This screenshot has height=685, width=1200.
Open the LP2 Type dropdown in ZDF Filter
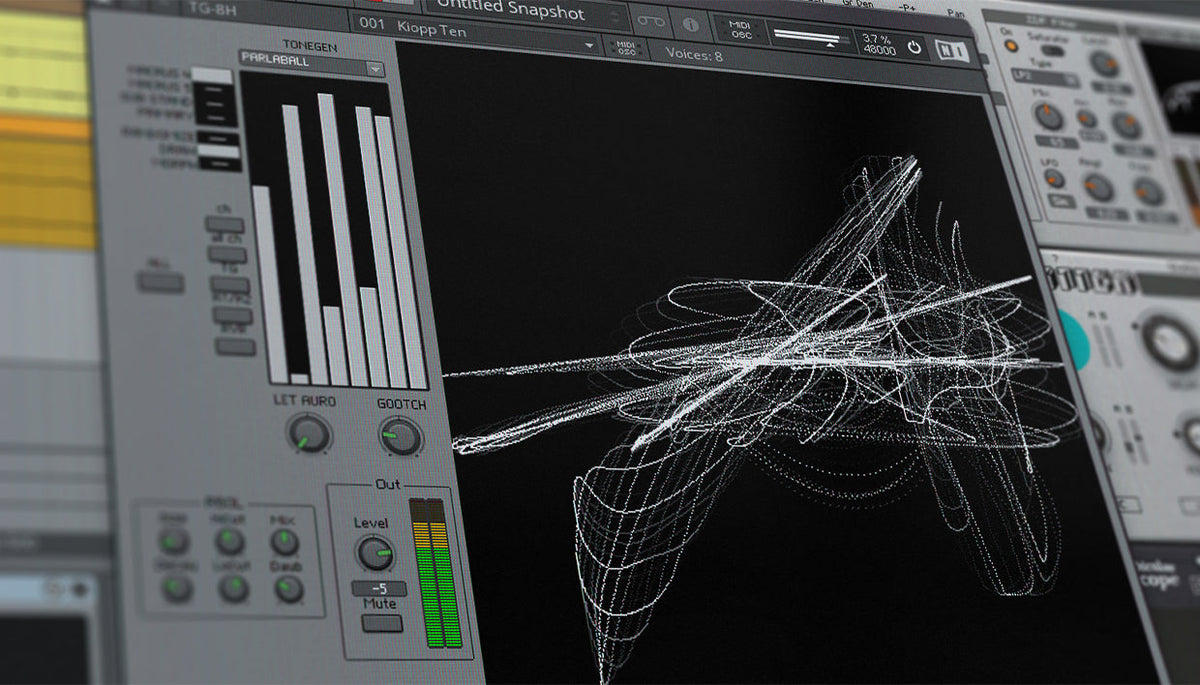click(1044, 79)
